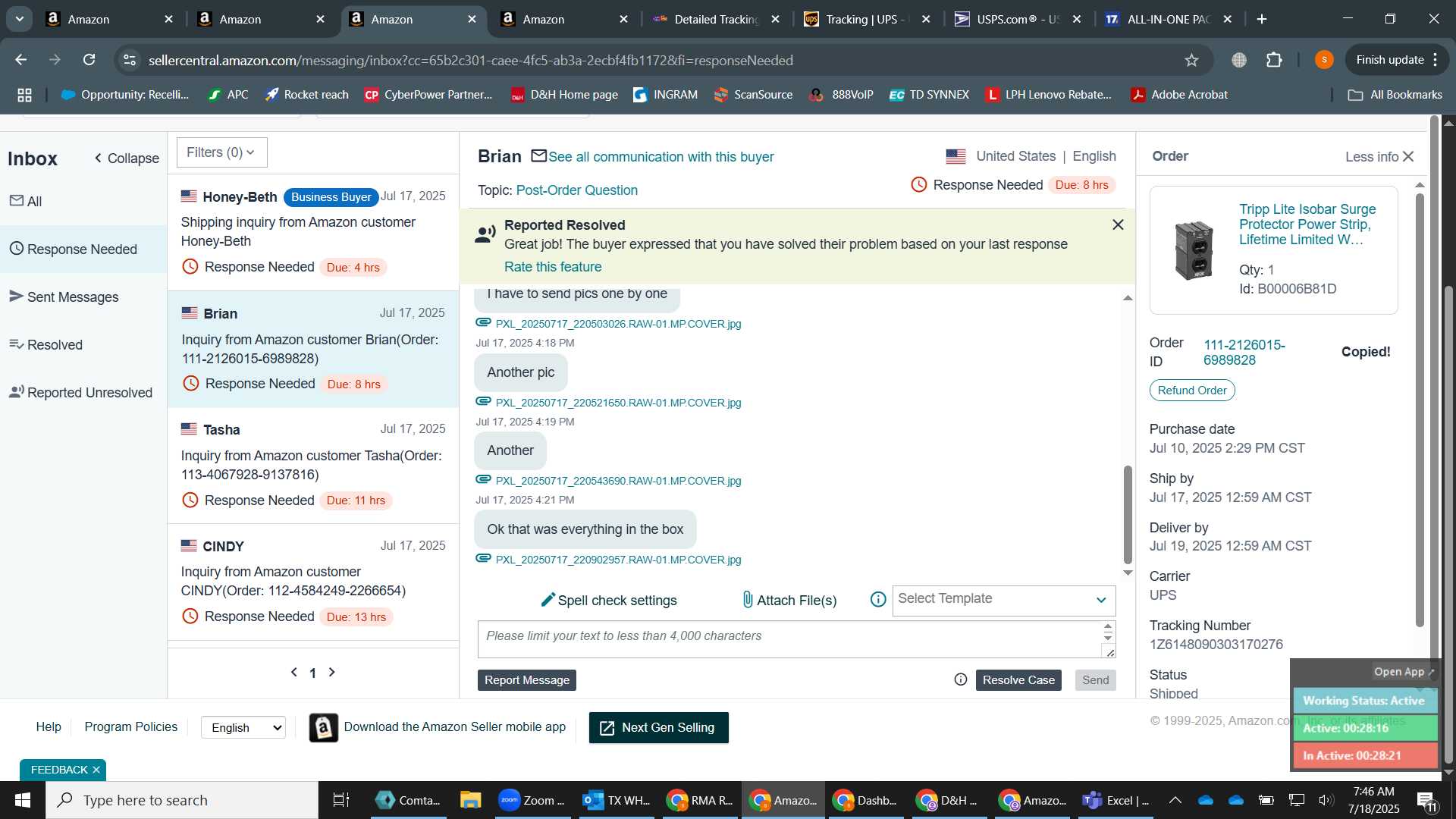Click See all communication with this buyer
Viewport: 1456px width, 819px height.
[661, 156]
